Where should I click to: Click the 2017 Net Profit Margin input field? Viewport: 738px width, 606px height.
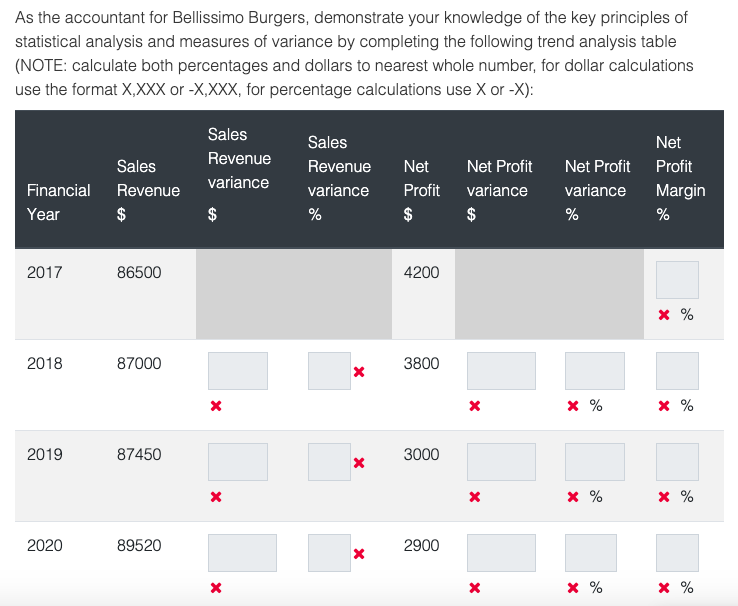point(677,279)
